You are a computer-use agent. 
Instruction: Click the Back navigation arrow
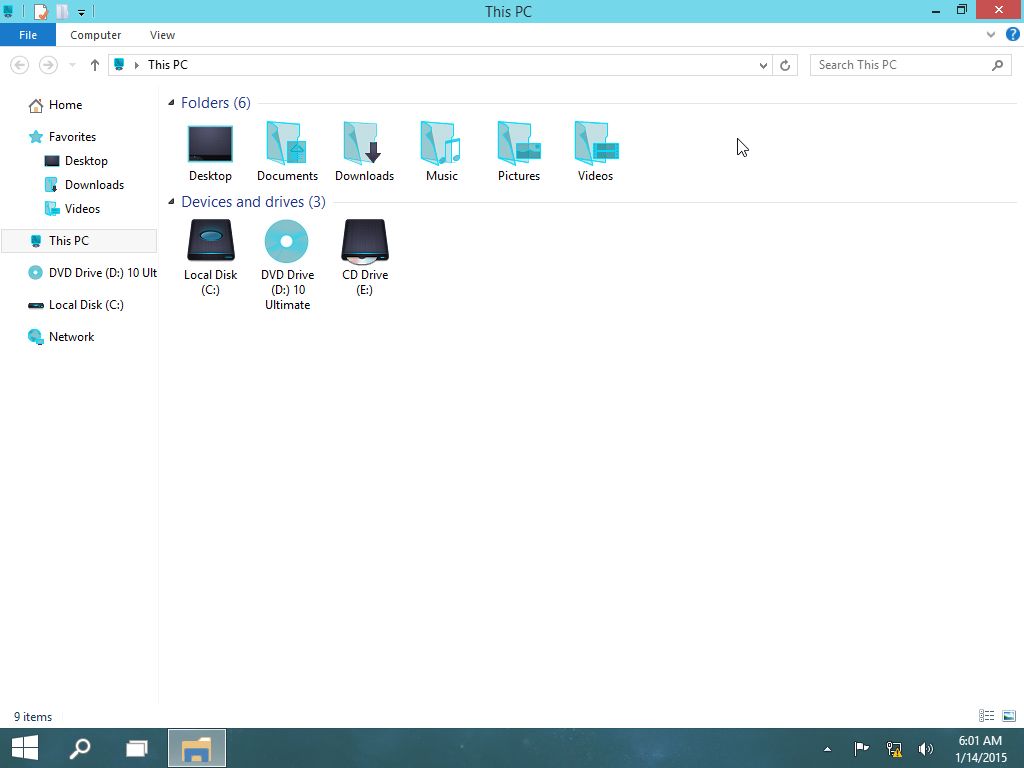click(x=20, y=65)
